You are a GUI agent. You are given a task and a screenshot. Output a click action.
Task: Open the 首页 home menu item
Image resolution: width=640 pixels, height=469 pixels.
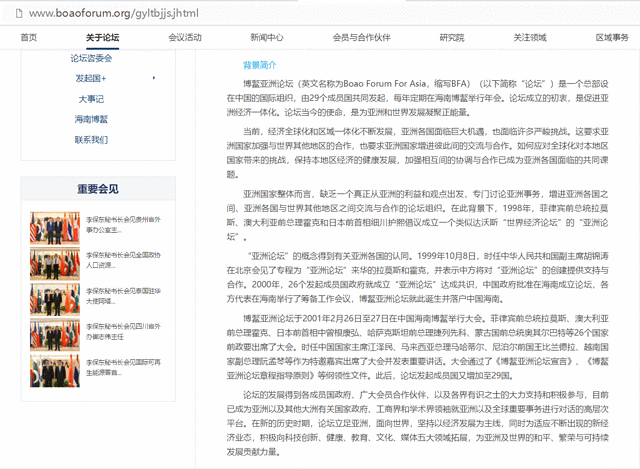click(x=29, y=37)
